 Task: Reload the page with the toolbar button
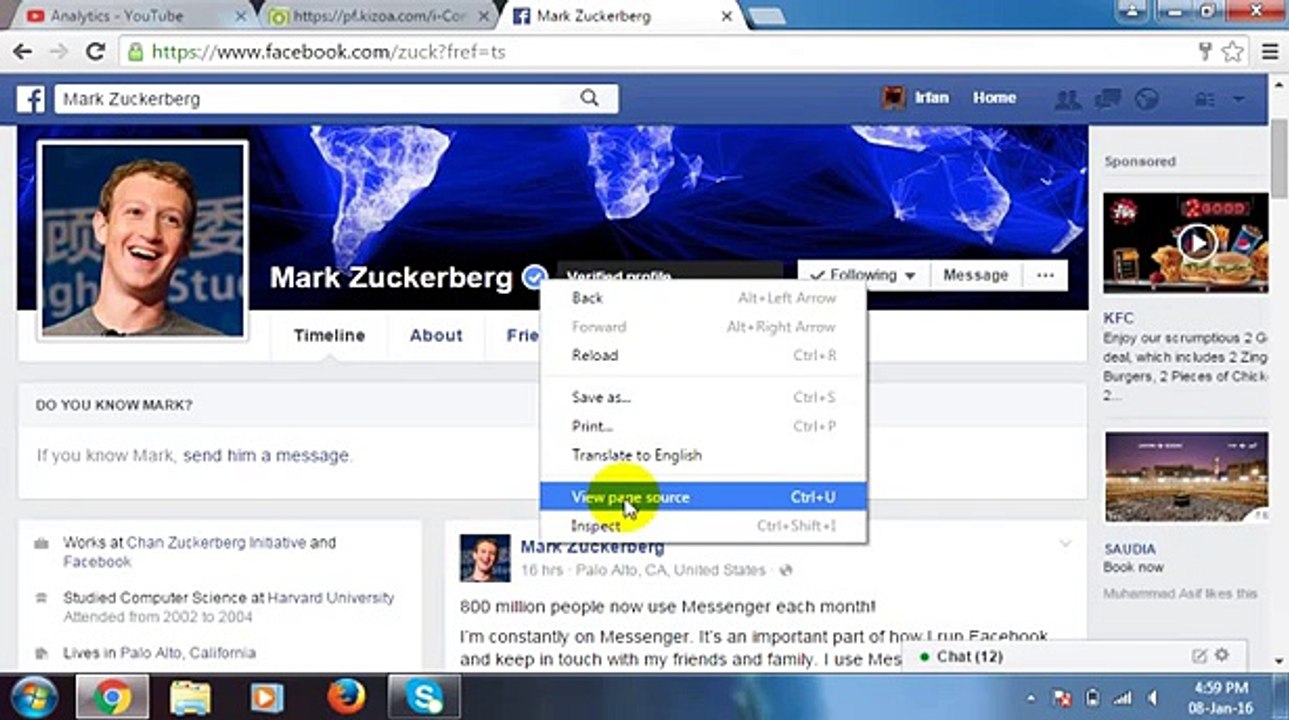point(96,52)
